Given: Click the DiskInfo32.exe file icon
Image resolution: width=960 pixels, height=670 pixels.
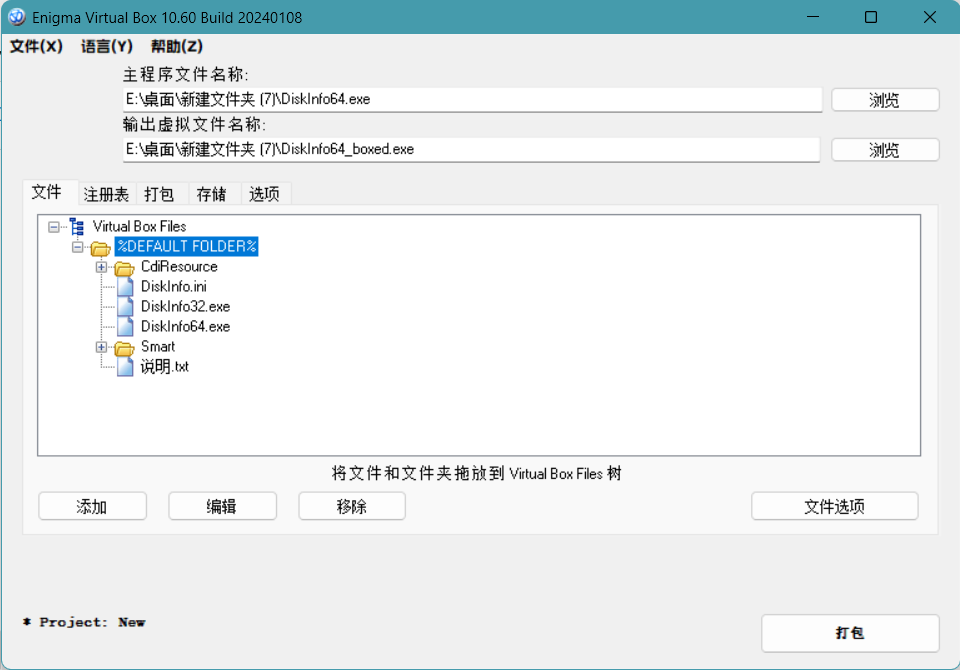Looking at the screenshot, I should 126,307.
